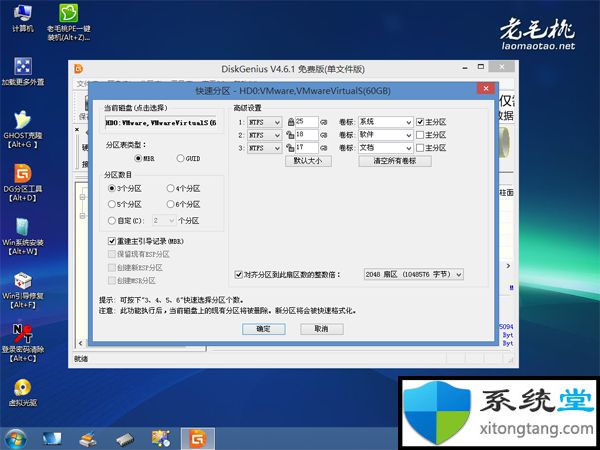
Task: Launch GHOST克隆 desktop shortcut
Action: [x=23, y=129]
